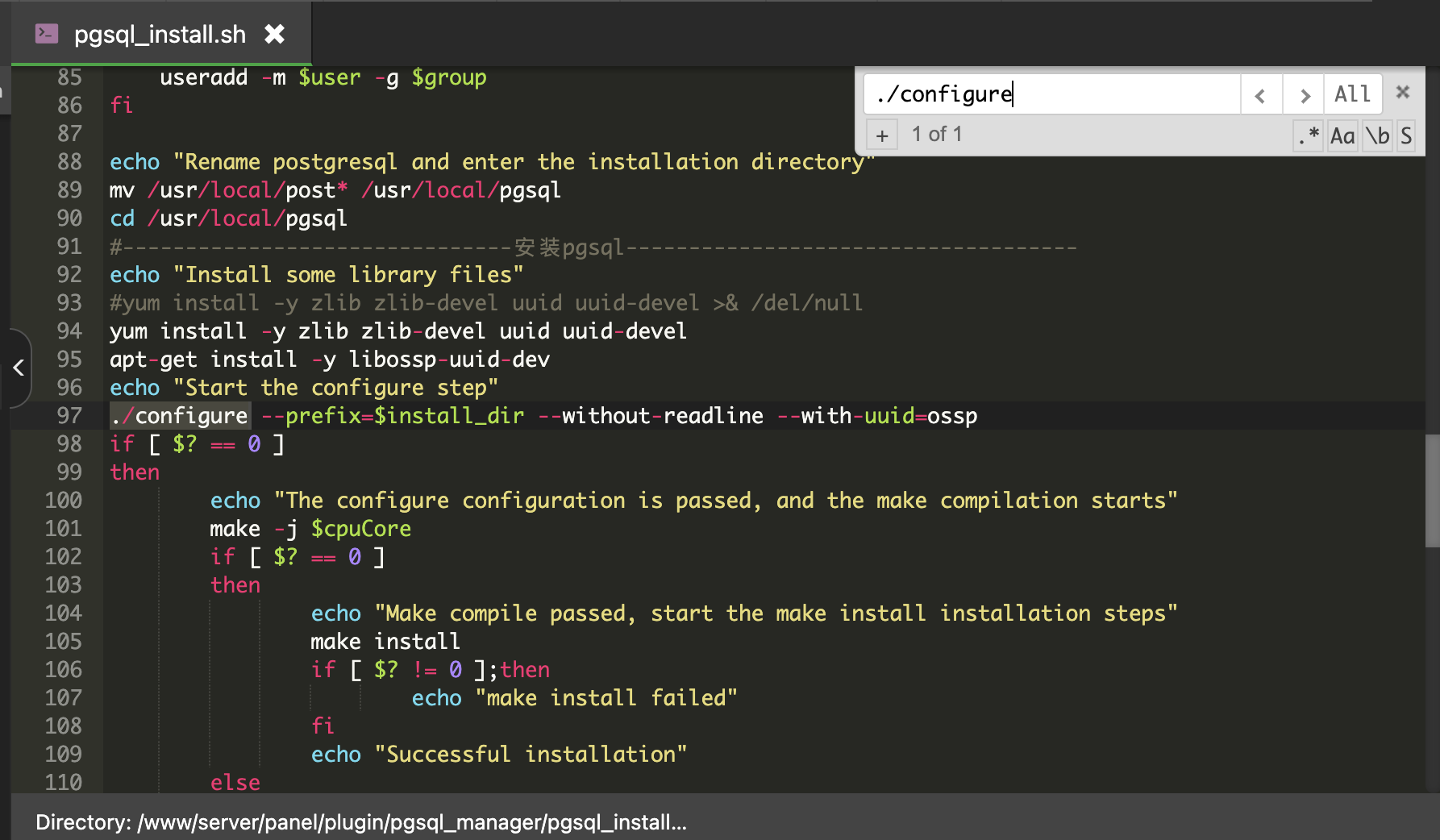Expand the replace field with plus button
The height and width of the screenshot is (840, 1440).
tap(882, 135)
